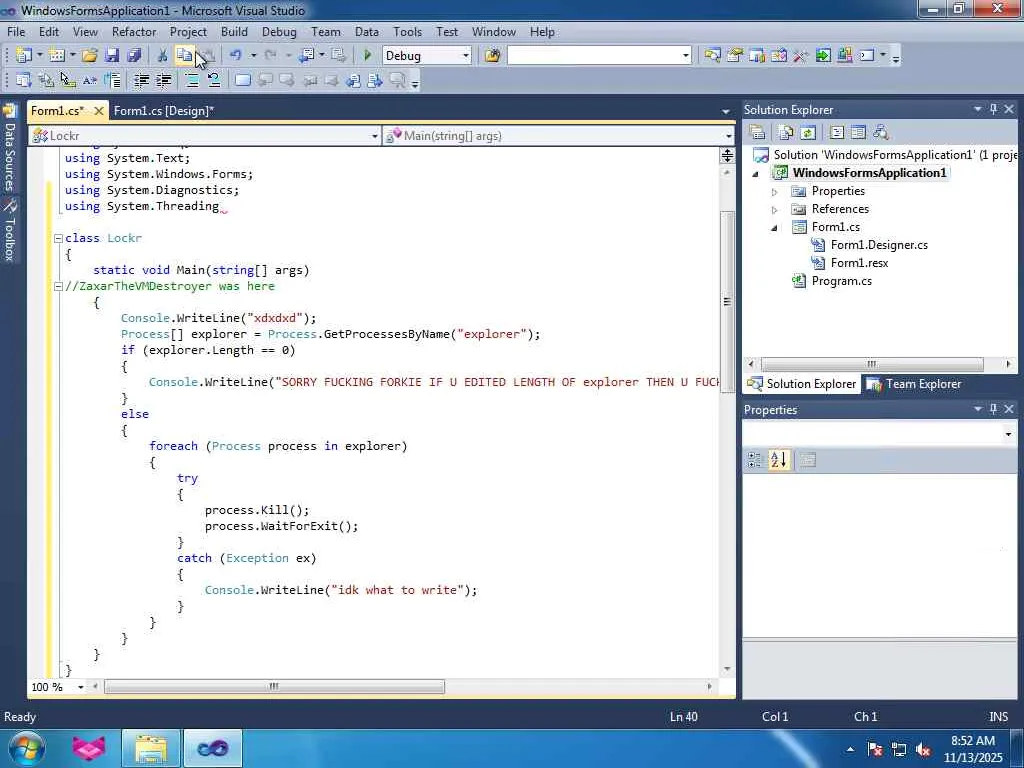Click the editor split-window handle above the scrollbar

tap(727, 155)
